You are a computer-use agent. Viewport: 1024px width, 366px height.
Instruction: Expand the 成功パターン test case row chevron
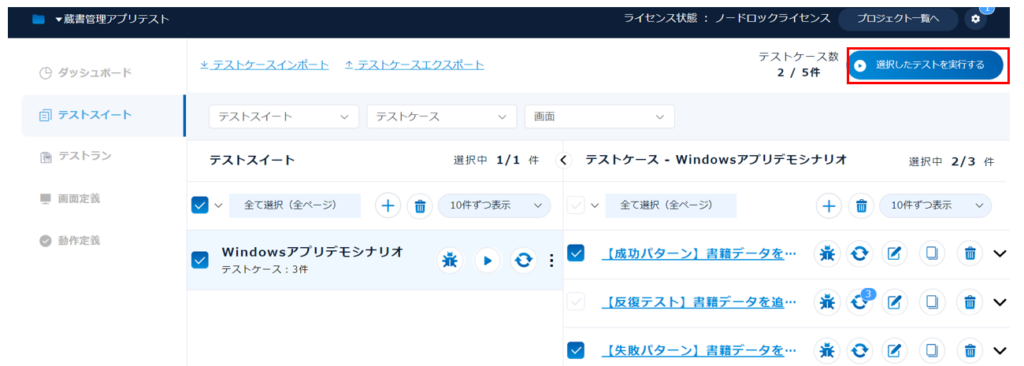click(x=1000, y=253)
